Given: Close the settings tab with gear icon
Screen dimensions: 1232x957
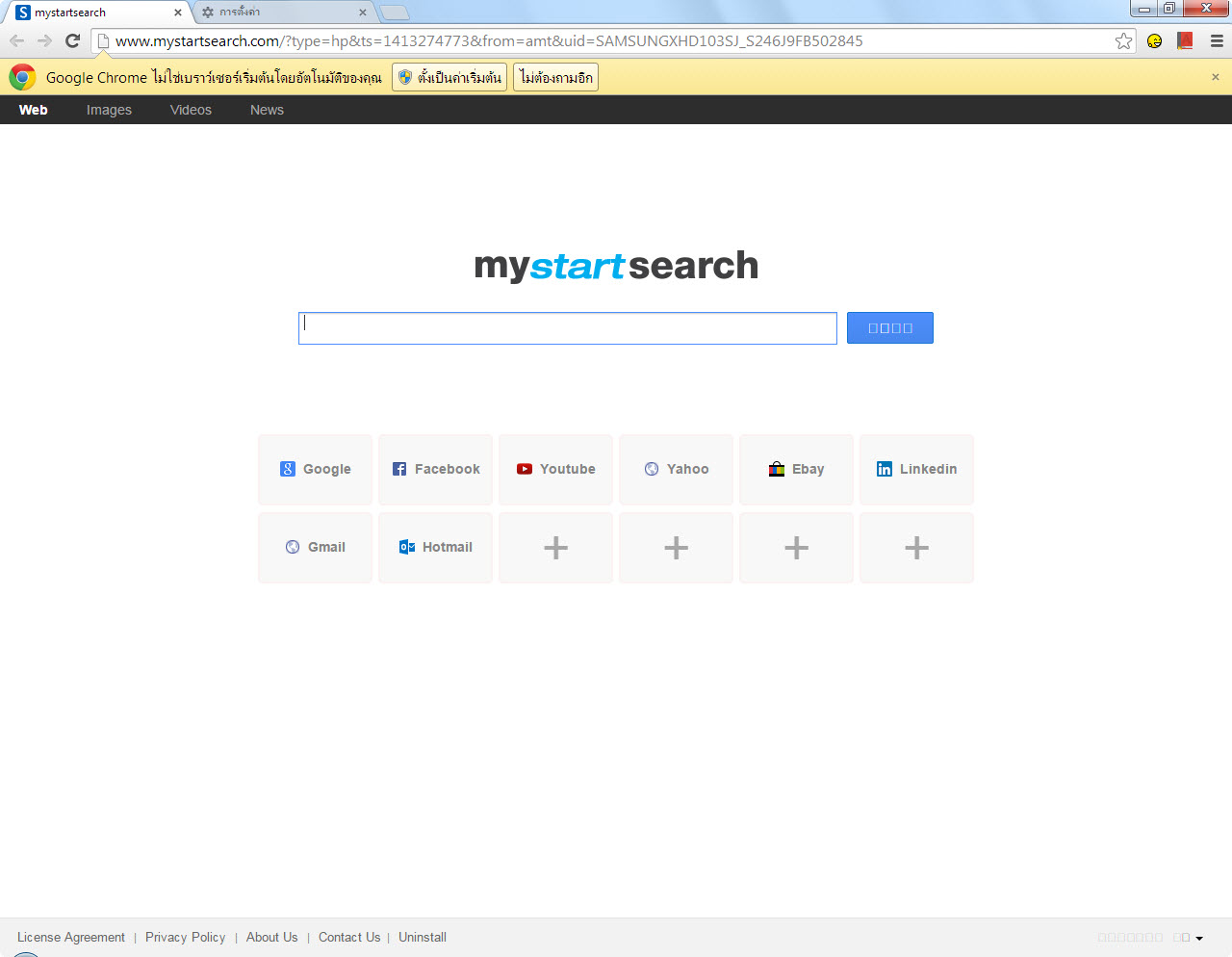Looking at the screenshot, I should pyautogui.click(x=362, y=13).
